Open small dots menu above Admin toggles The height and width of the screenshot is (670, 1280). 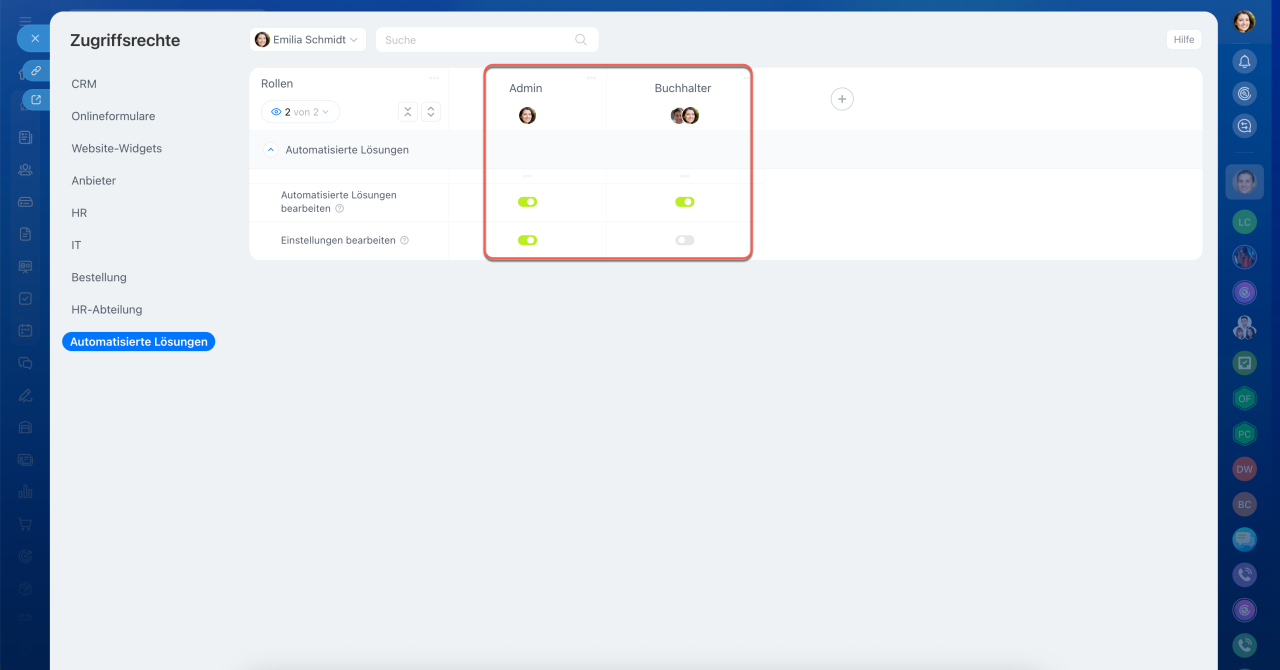point(527,176)
